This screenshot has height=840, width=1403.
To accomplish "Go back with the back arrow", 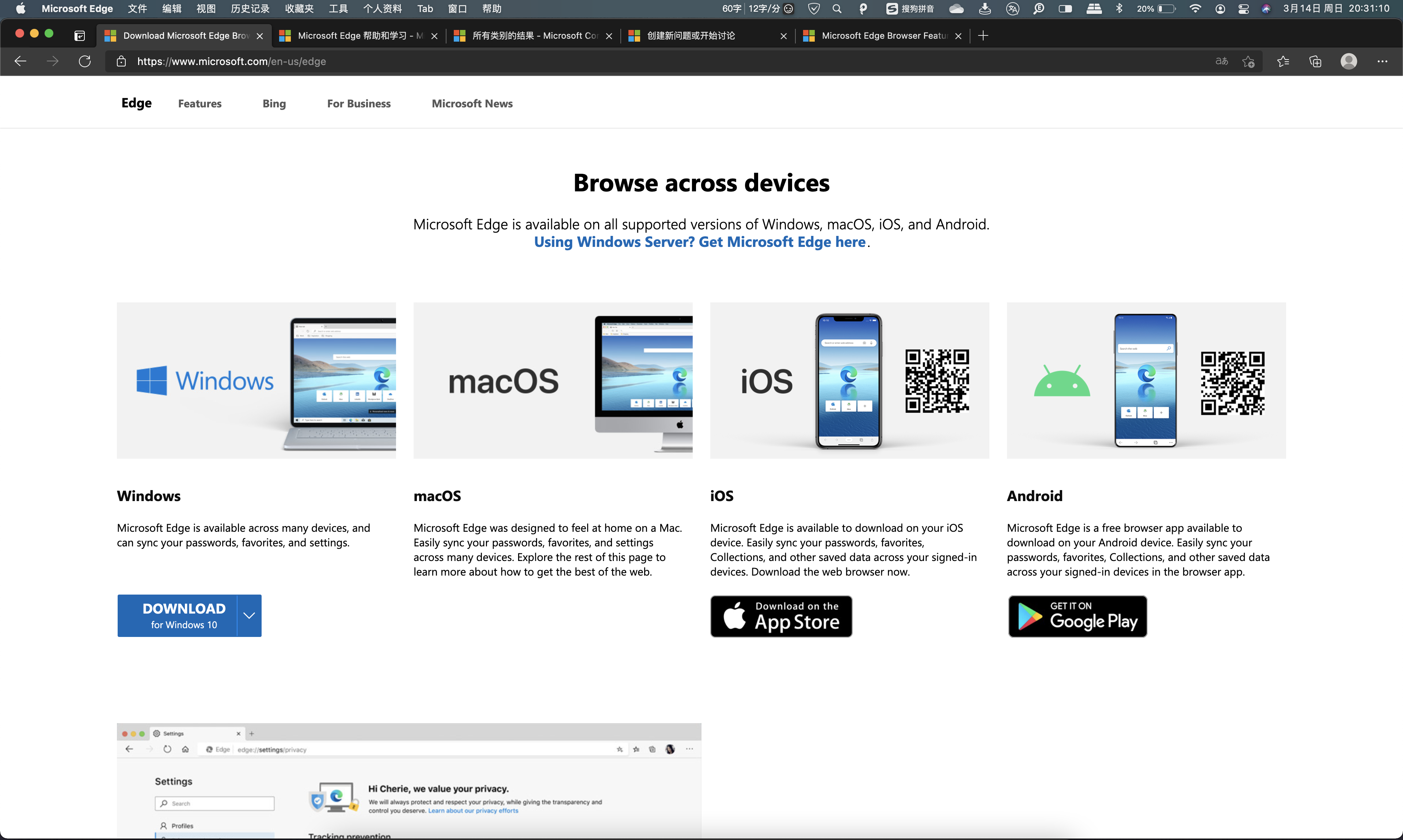I will [x=20, y=61].
